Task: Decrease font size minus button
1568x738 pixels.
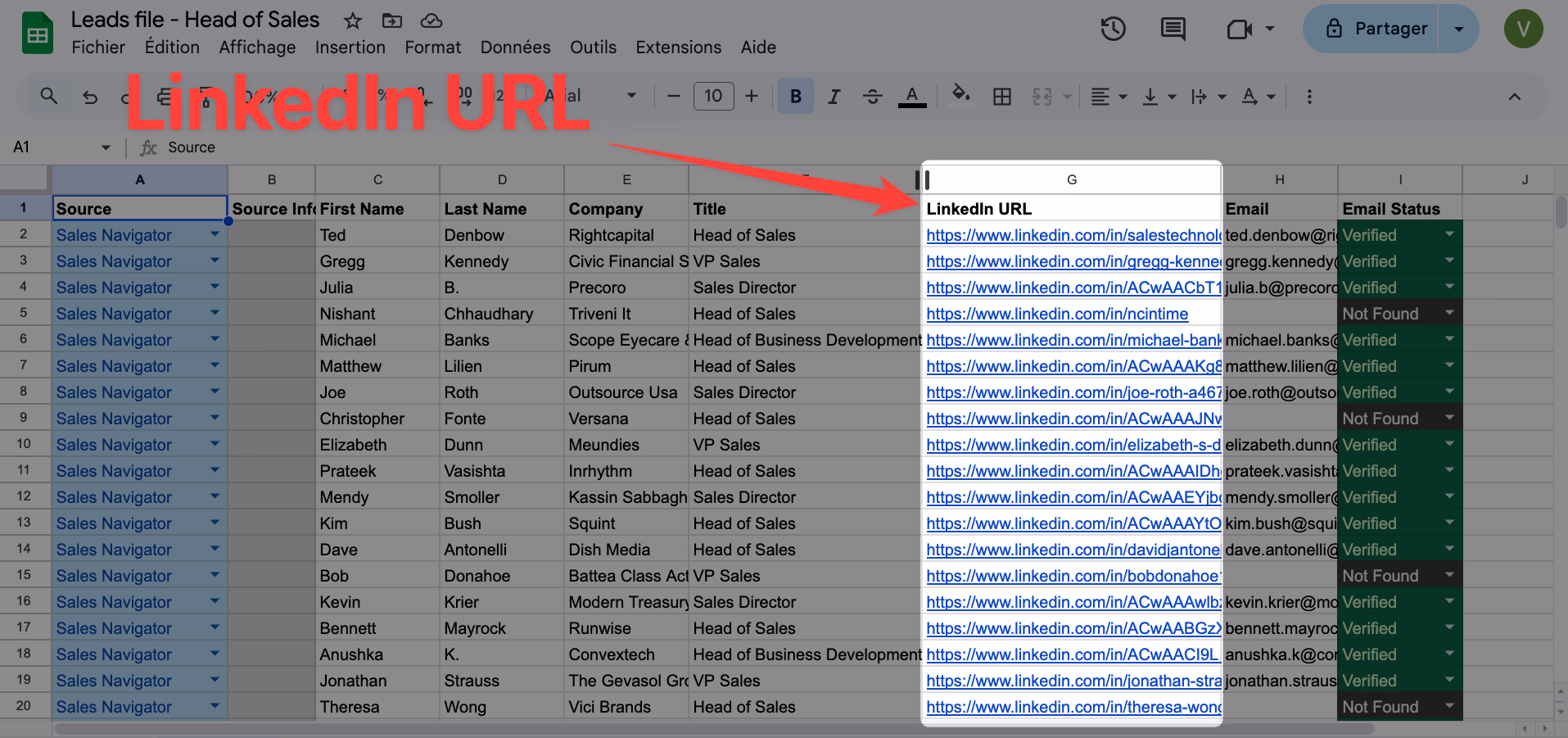Action: tap(674, 97)
